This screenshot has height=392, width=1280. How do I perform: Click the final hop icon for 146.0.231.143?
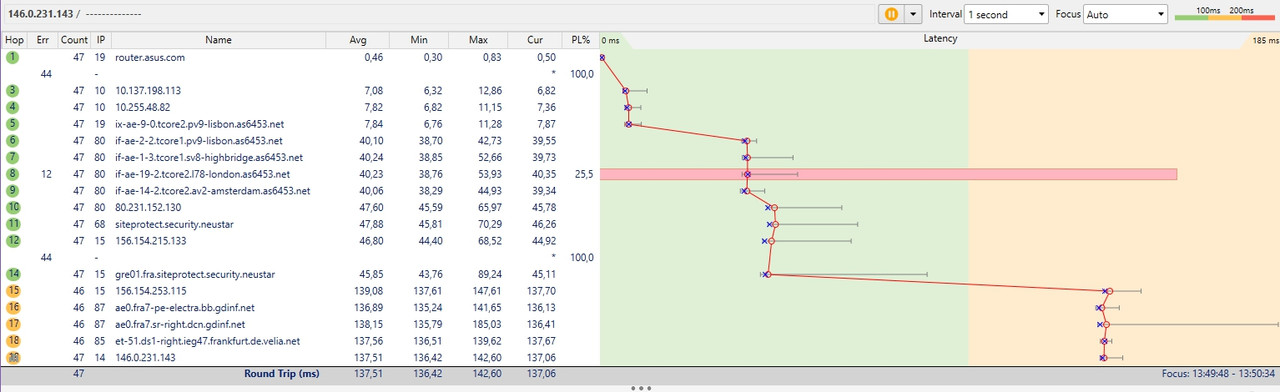(13, 357)
